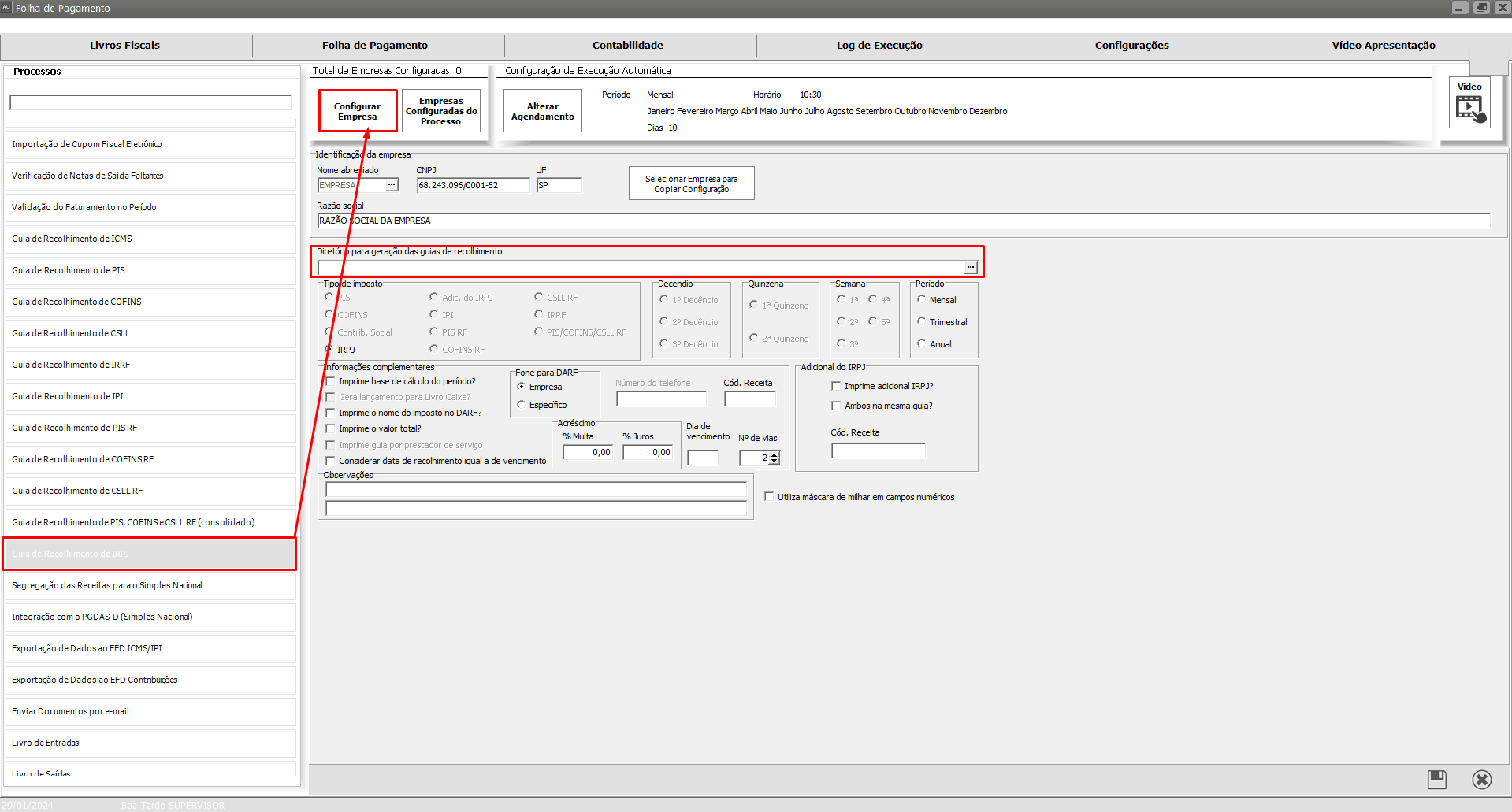The height and width of the screenshot is (812, 1512).
Task: Click Selecionar Empresa para Copiar Configuração
Action: 692,184
